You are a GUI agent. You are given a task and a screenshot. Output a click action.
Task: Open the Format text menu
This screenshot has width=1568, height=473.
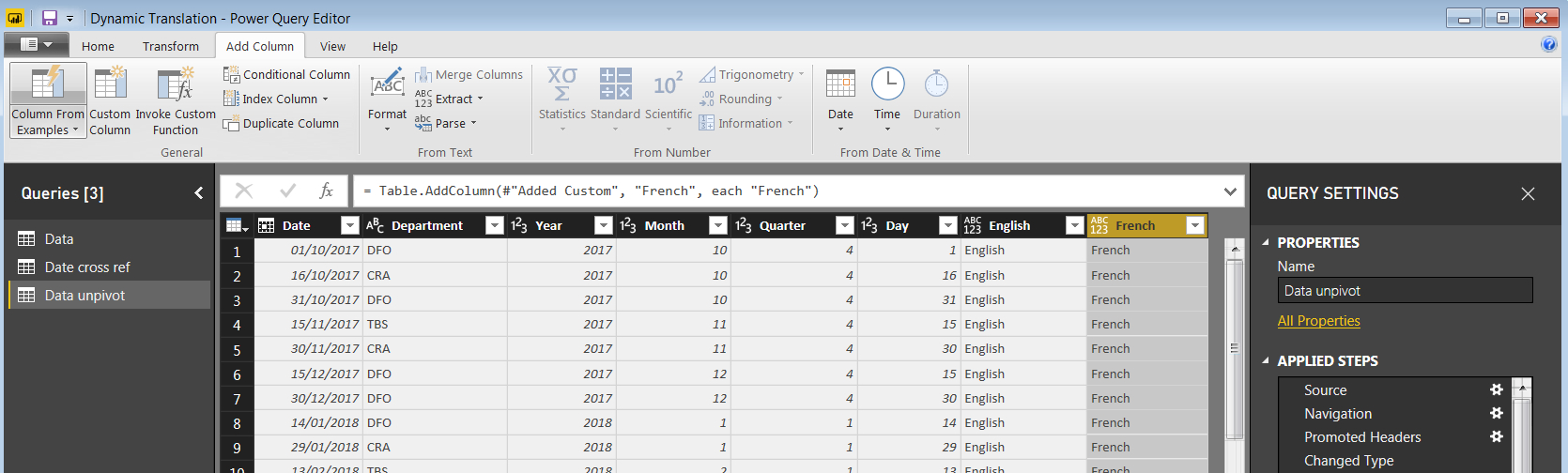tap(387, 100)
